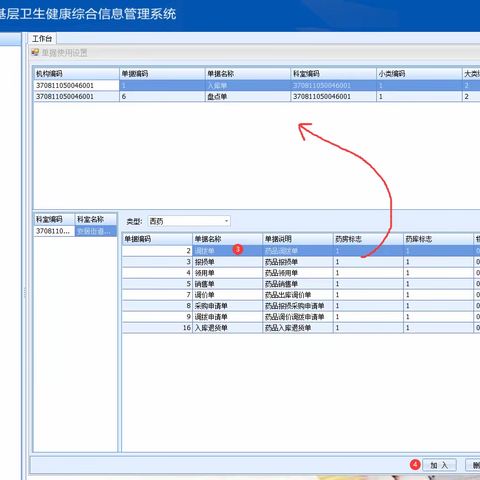Click 机构编码 cell in the 盘点单 row
This screenshot has height=480, width=480.
[76, 96]
